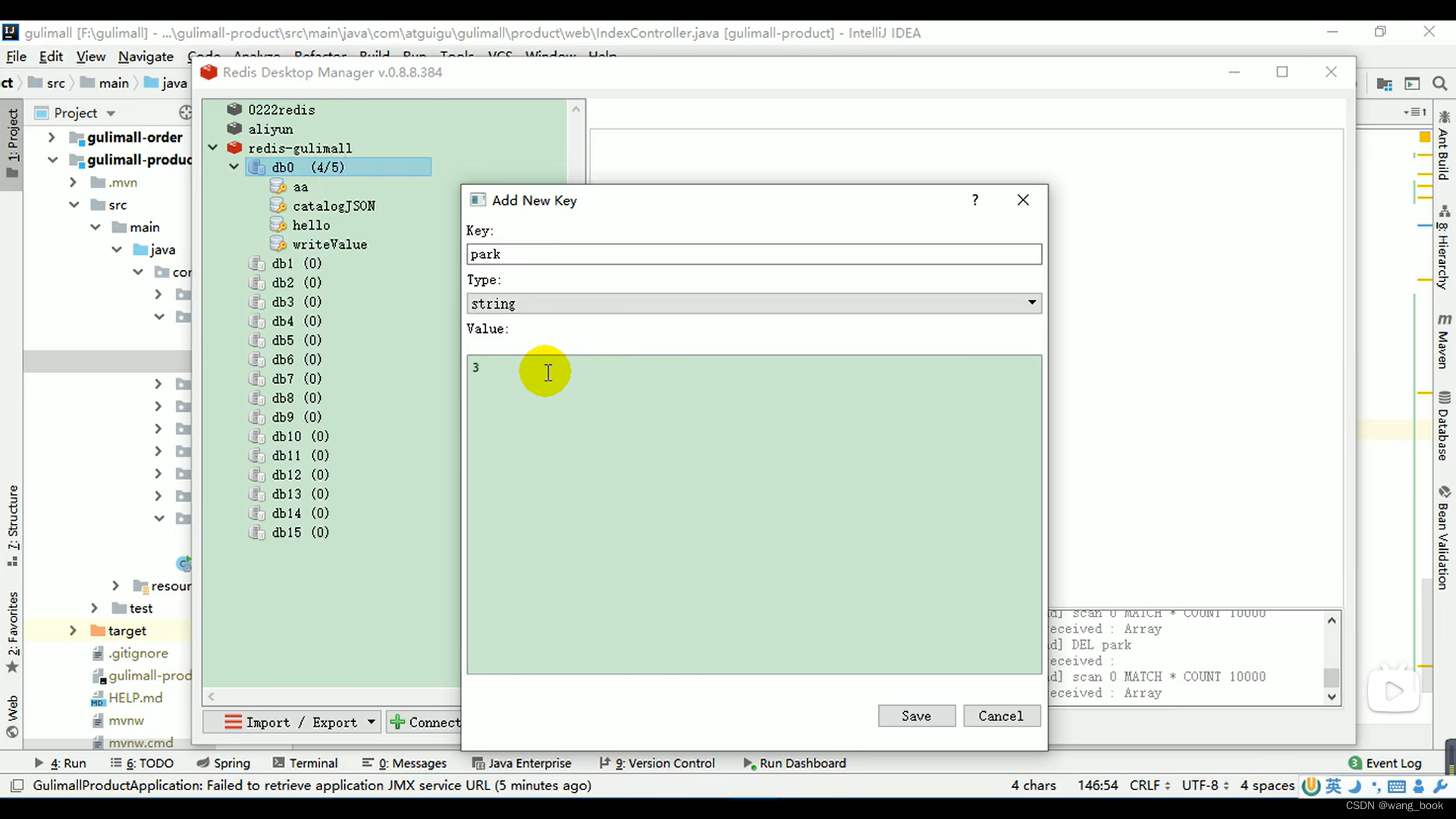Open the Web side panel

12,716
